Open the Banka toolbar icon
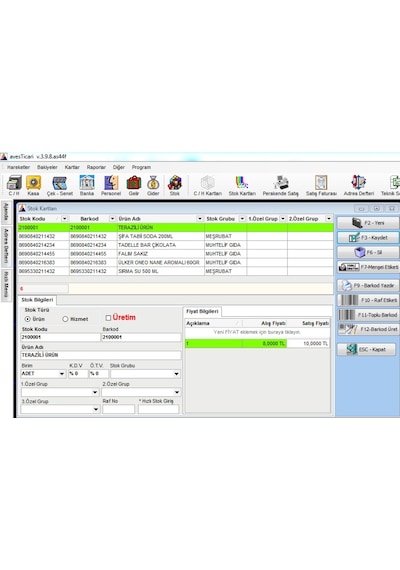Viewport: 400px width, 570px height. (87, 183)
